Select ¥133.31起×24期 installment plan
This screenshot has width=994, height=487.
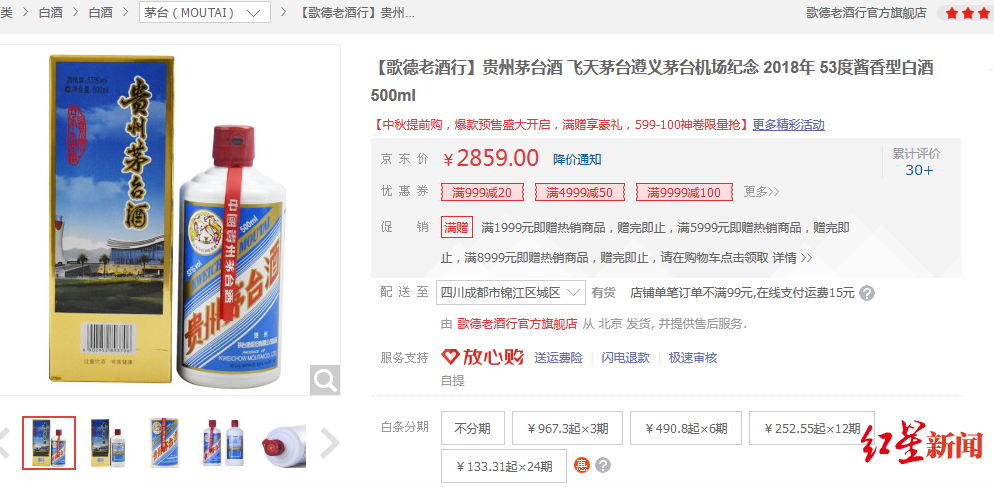pyautogui.click(x=504, y=467)
